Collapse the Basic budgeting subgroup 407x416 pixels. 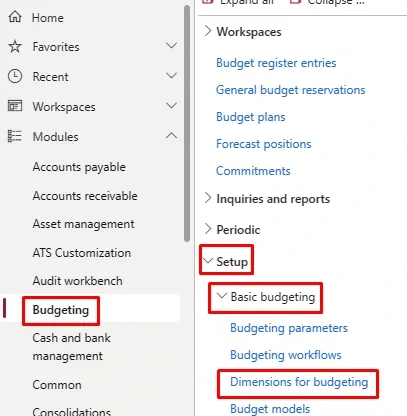pyautogui.click(x=222, y=296)
